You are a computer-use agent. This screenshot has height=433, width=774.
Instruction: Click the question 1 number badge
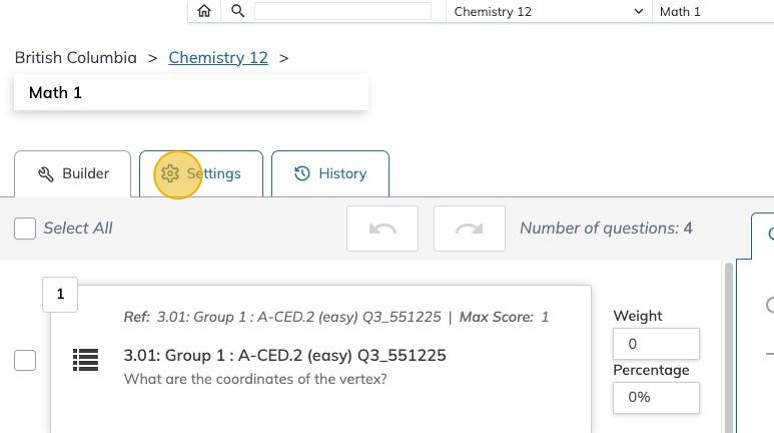(60, 294)
